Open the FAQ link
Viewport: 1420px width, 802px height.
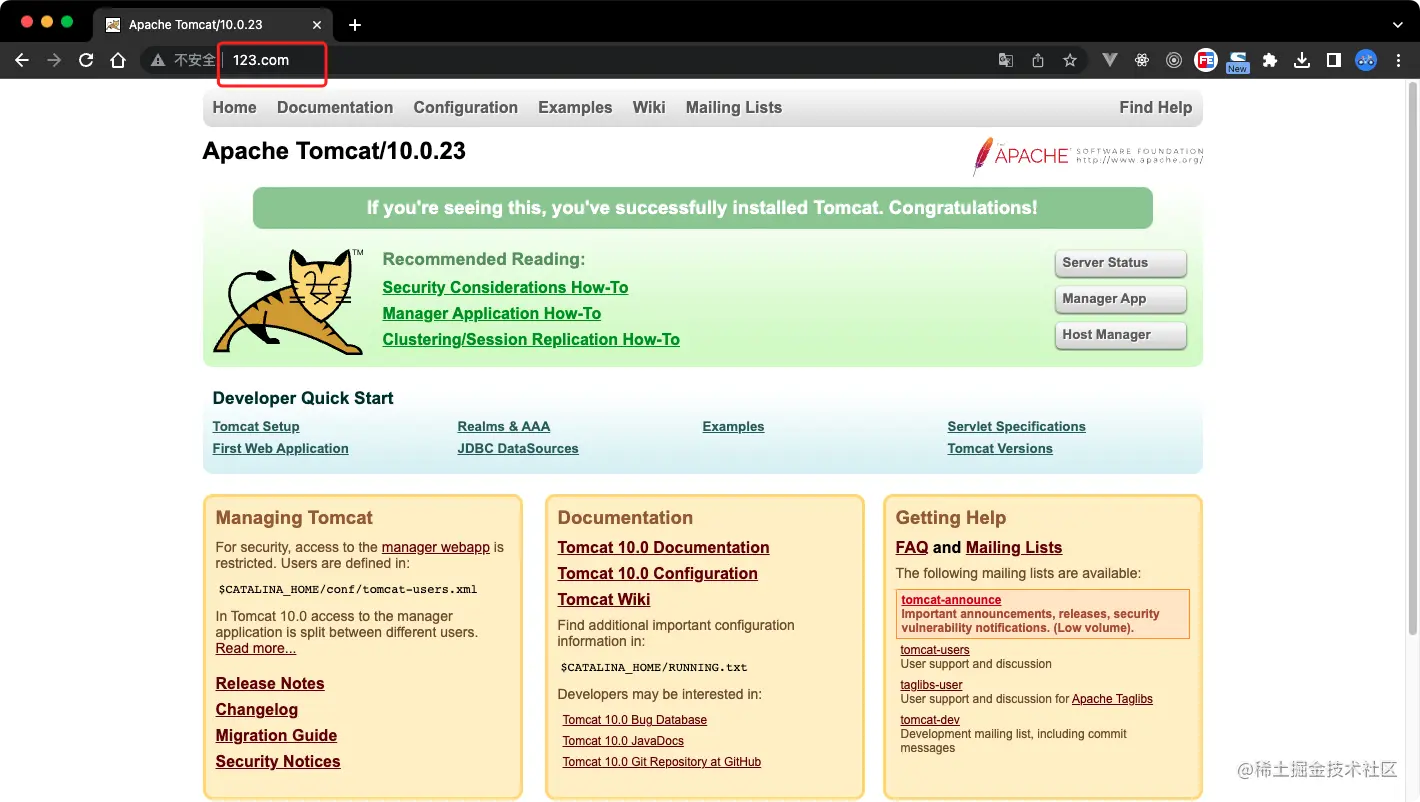(912, 547)
